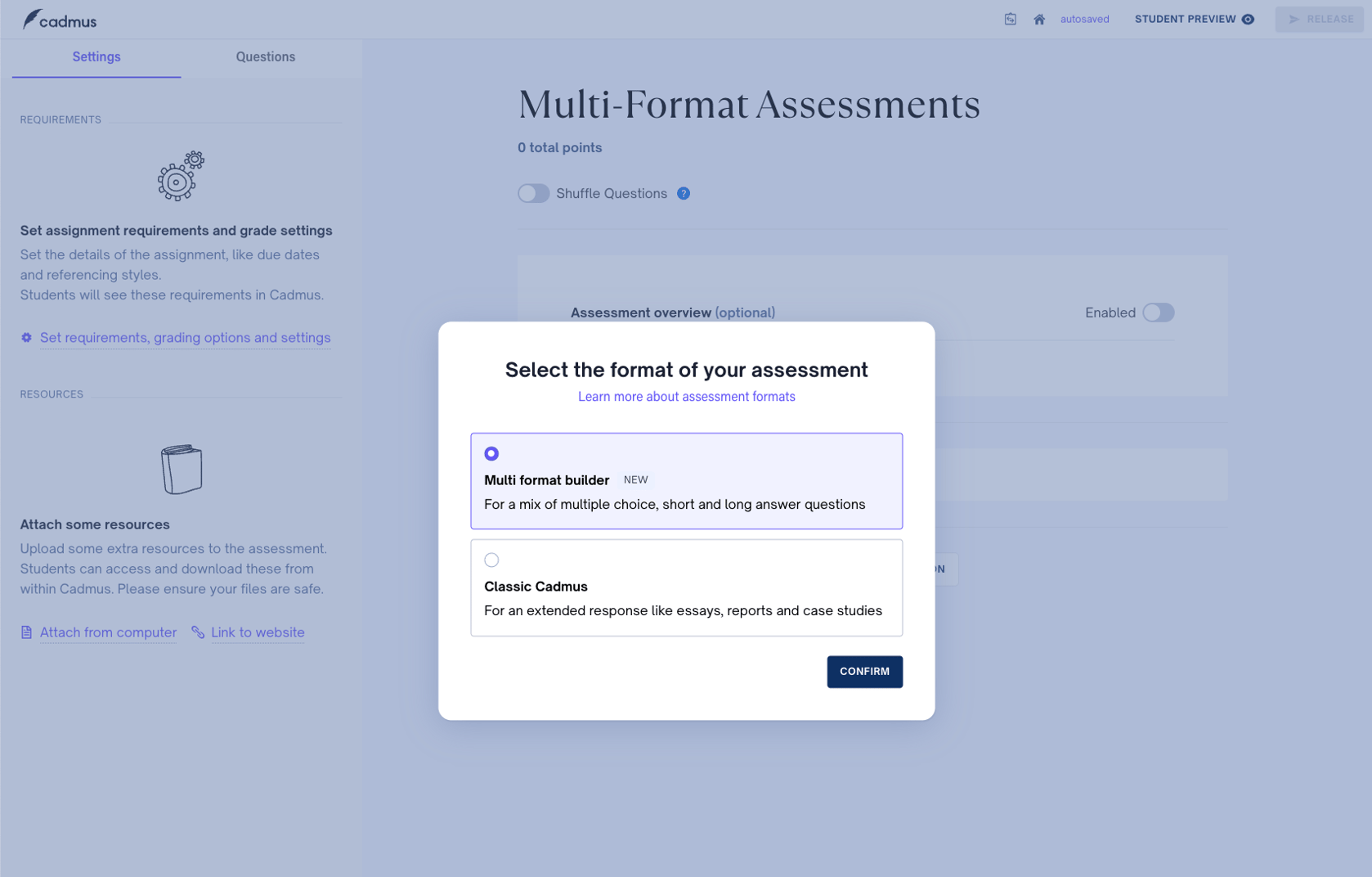Enable the Shuffle Questions toggle
The height and width of the screenshot is (877, 1372).
(533, 193)
